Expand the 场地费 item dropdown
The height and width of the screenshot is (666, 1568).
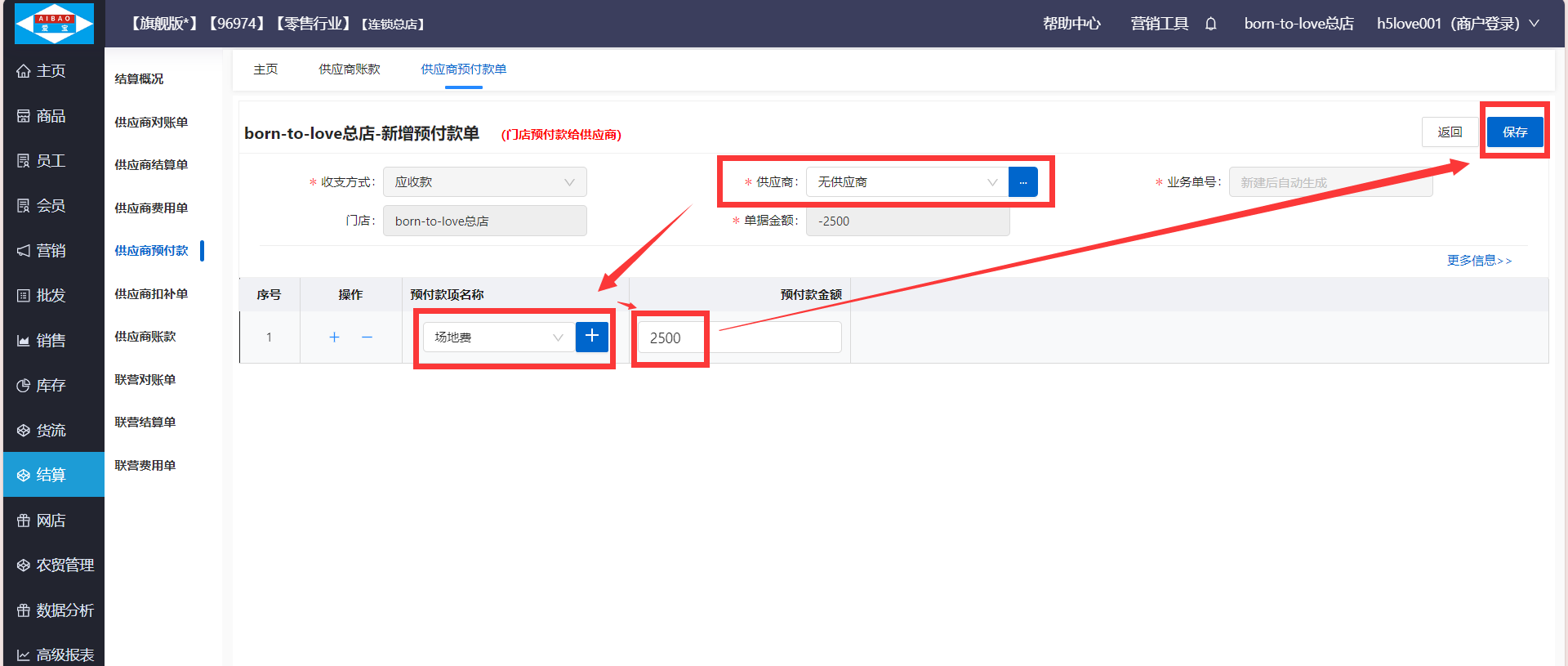pyautogui.click(x=498, y=337)
